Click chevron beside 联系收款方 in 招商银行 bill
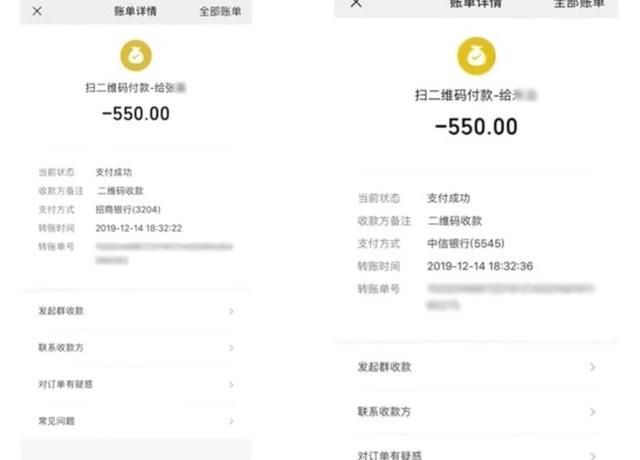Screen dimensions: 640x460 coord(232,348)
